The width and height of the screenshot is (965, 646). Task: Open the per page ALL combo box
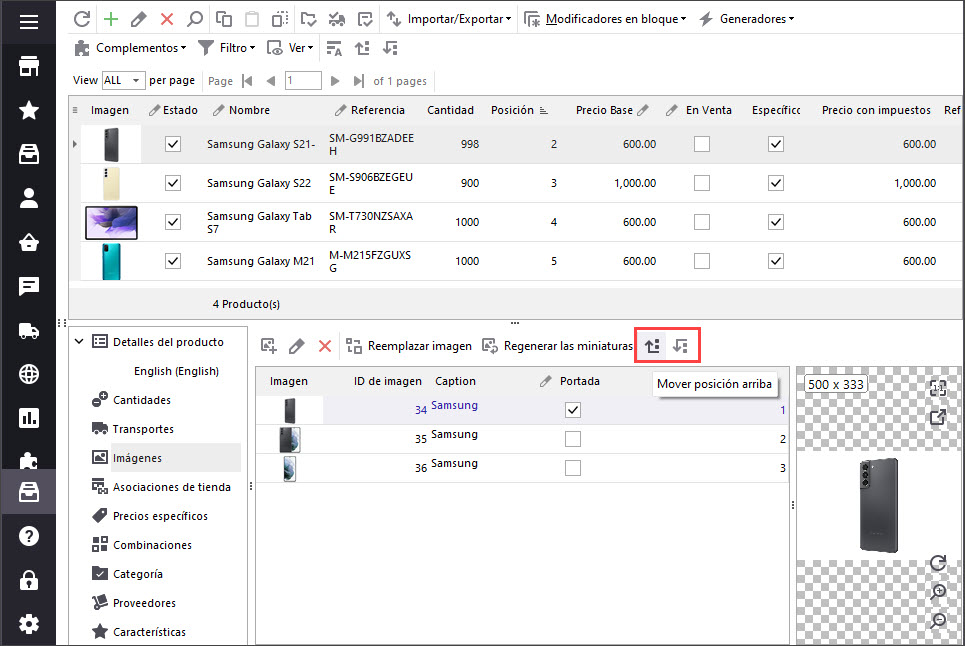point(123,81)
